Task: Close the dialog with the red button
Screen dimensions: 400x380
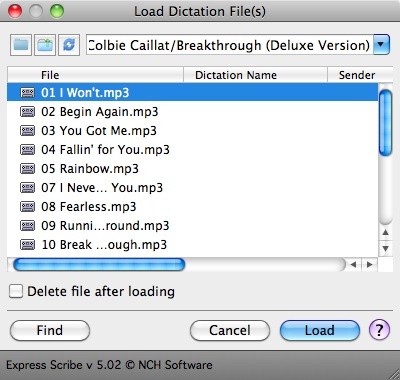Action: pos(15,11)
